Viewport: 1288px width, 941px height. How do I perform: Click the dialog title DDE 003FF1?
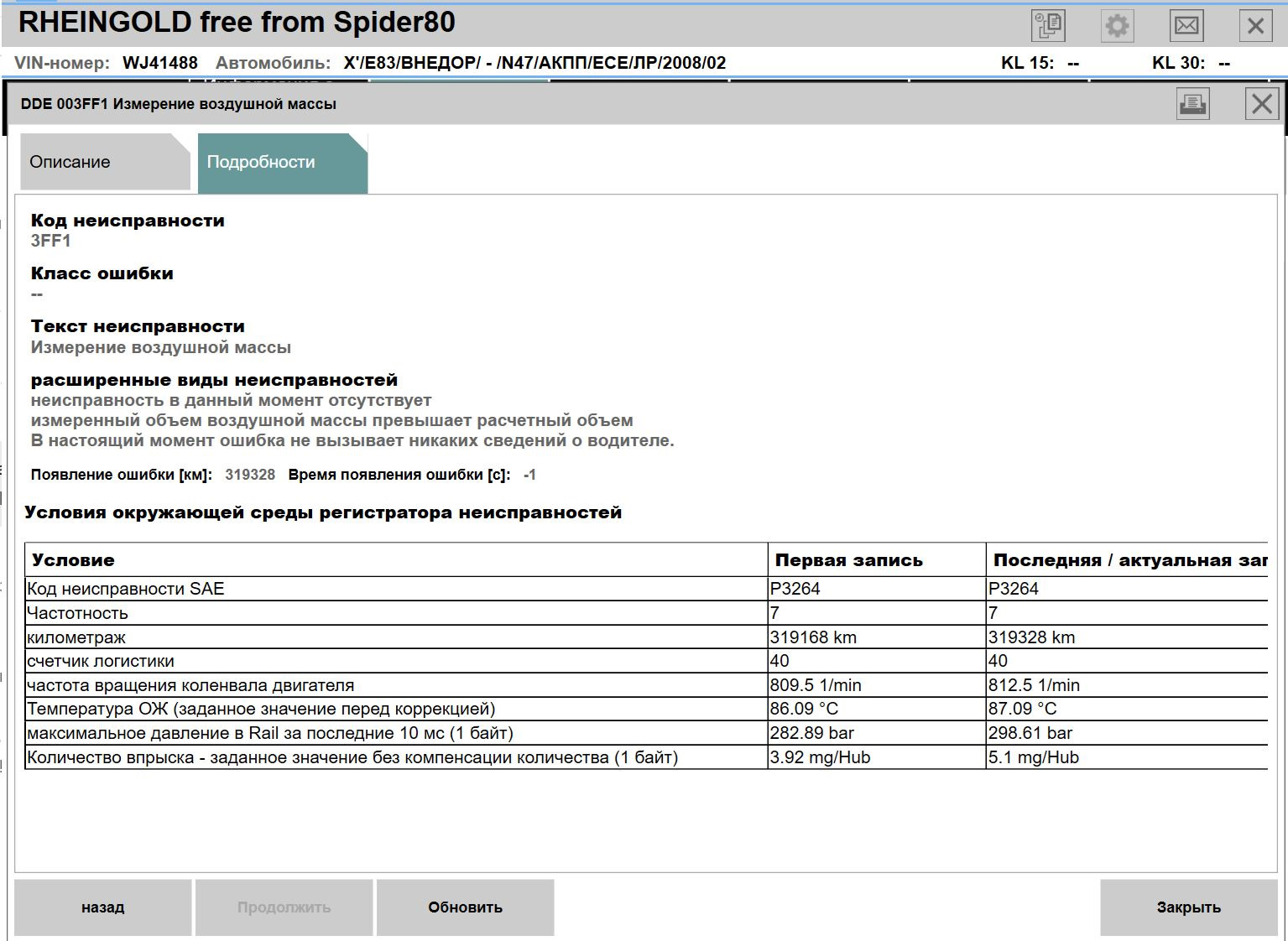(179, 104)
